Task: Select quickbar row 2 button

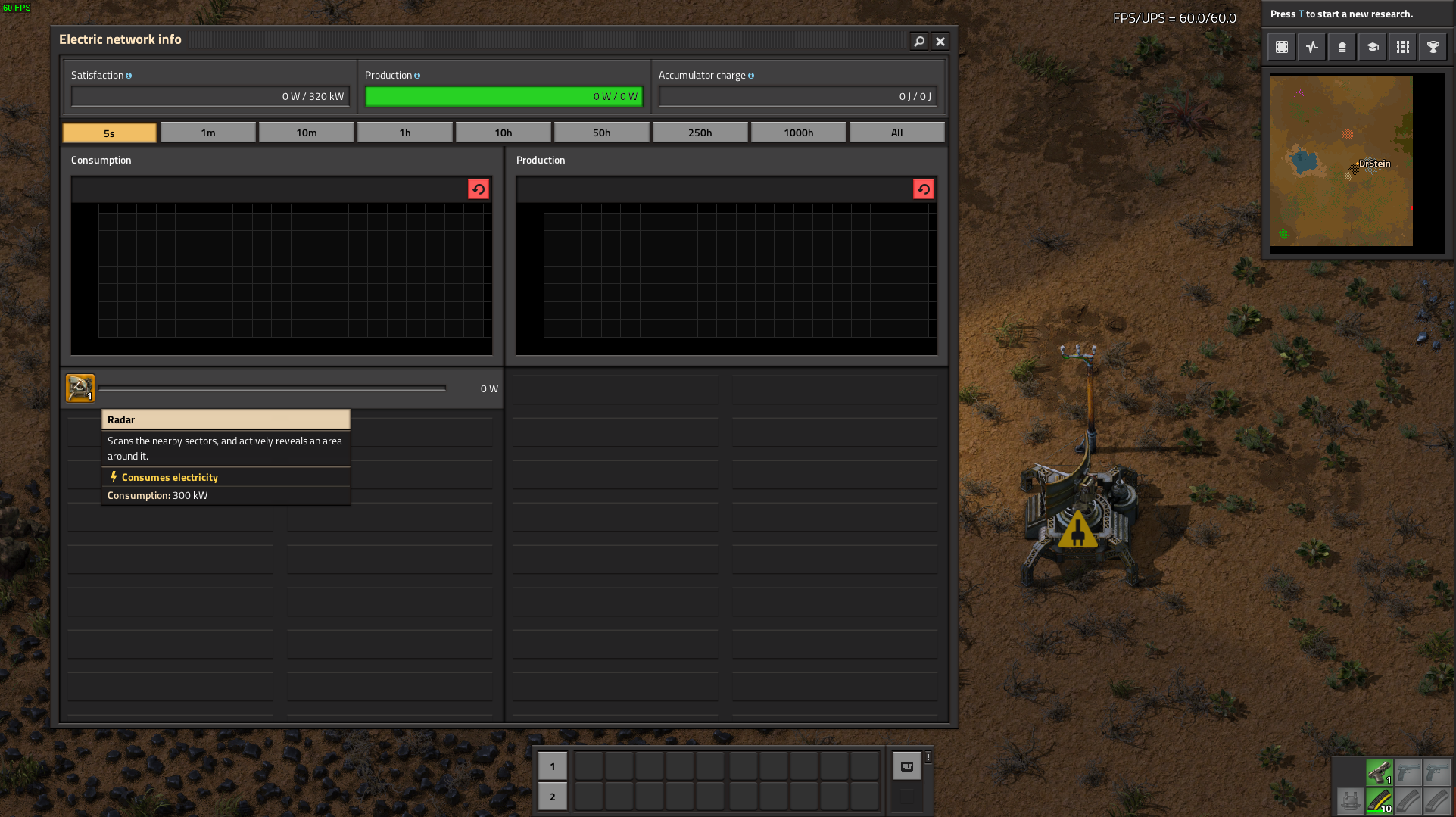Action: 553,797
